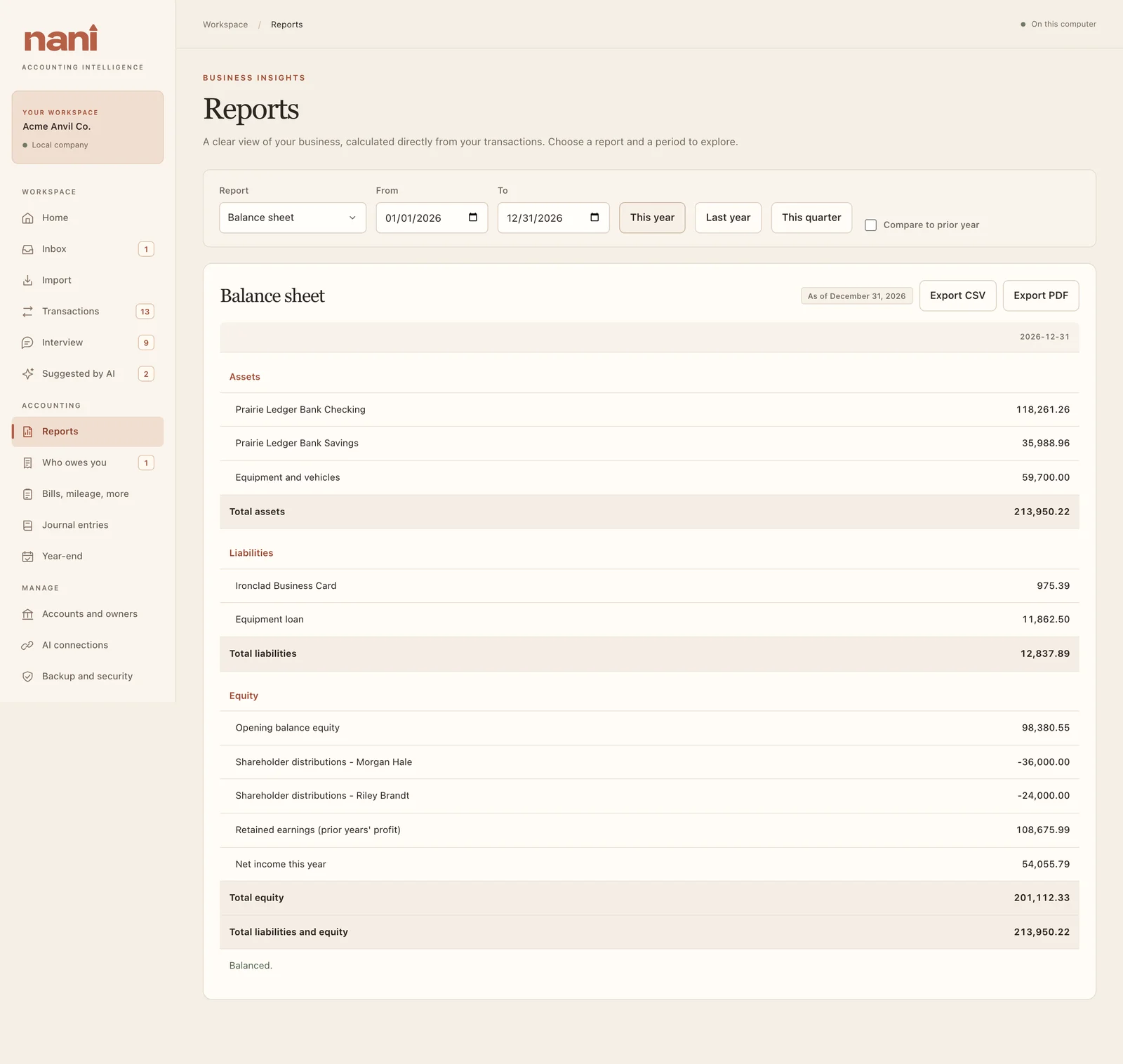Click the Home house icon in sidebar
This screenshot has width=1123, height=1064.
[27, 218]
